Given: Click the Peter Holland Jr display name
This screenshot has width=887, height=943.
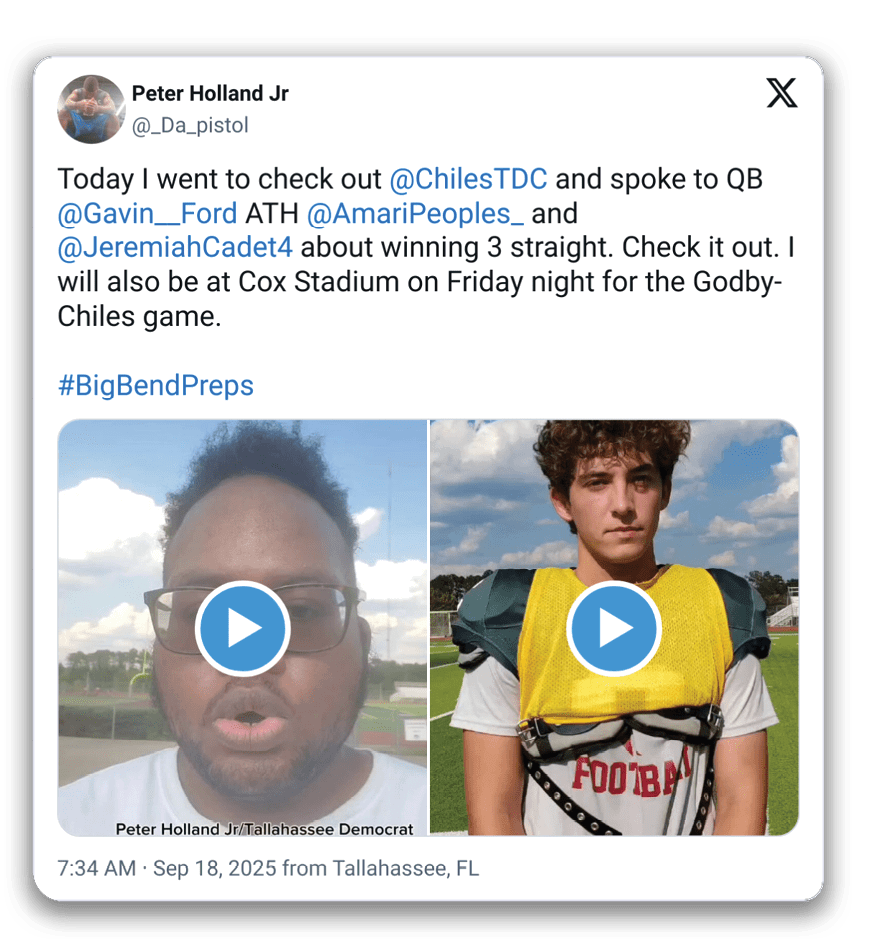Looking at the screenshot, I should click(210, 94).
